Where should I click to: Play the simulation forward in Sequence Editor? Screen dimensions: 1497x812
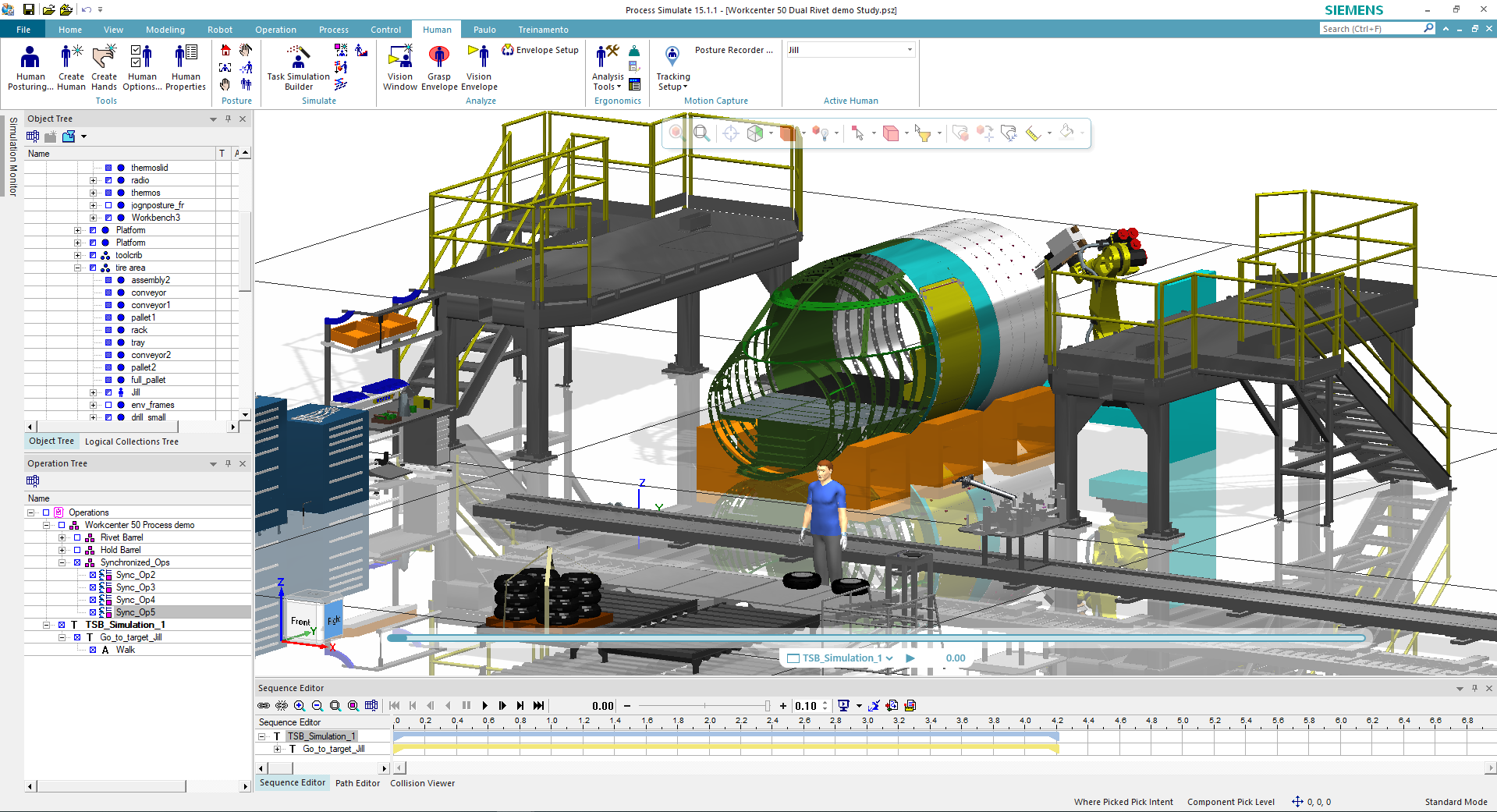click(484, 706)
